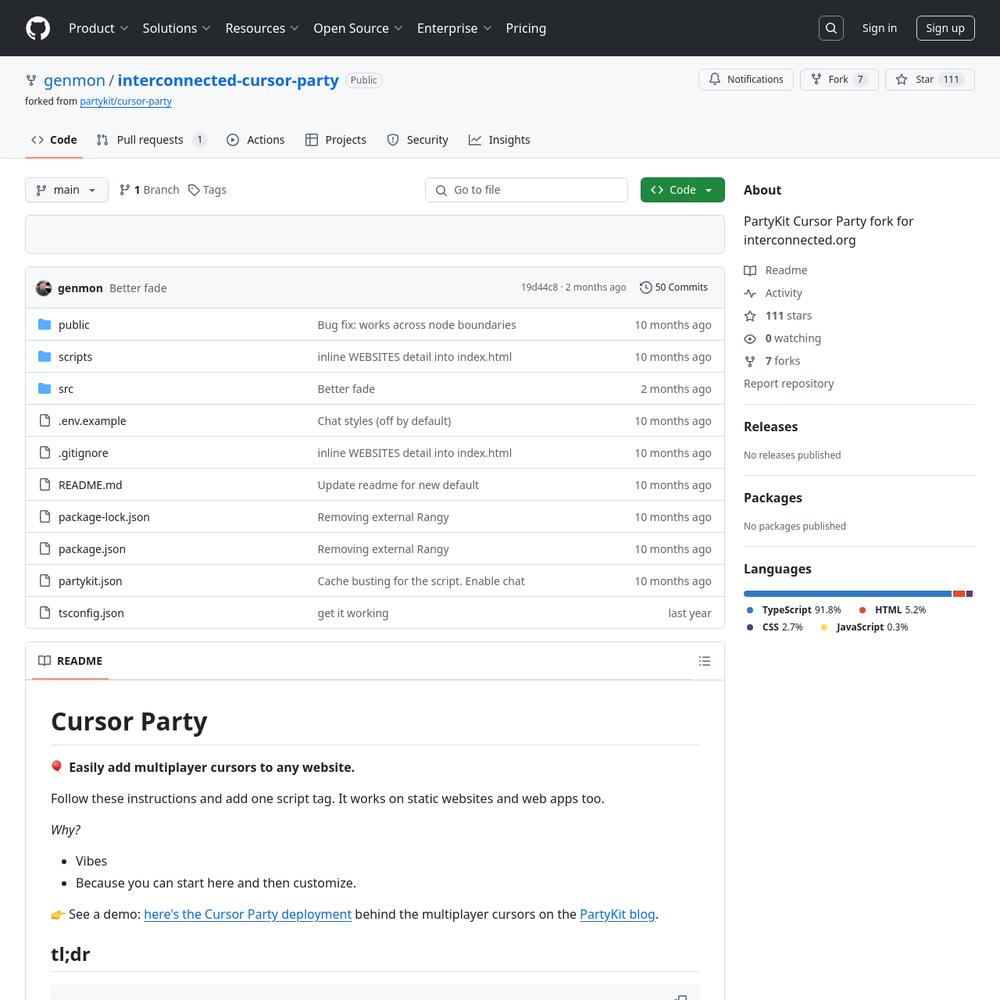Click the Tags icon link
Image resolution: width=1000 pixels, height=1000 pixels.
(194, 190)
